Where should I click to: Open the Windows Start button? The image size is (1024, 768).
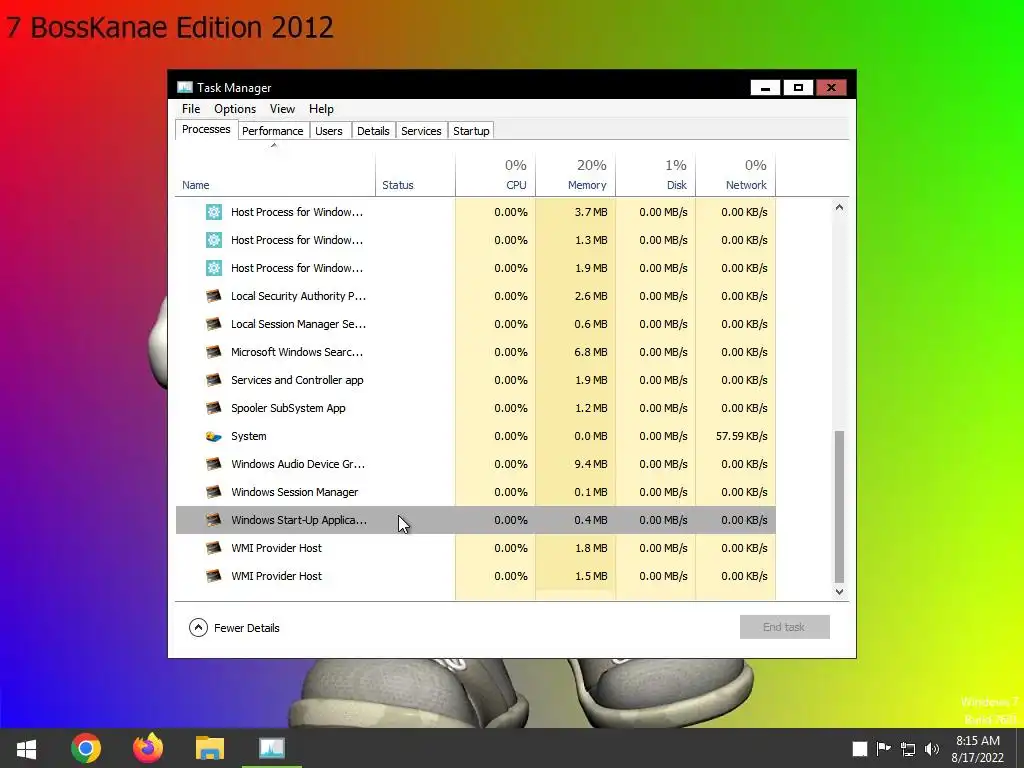[26, 748]
